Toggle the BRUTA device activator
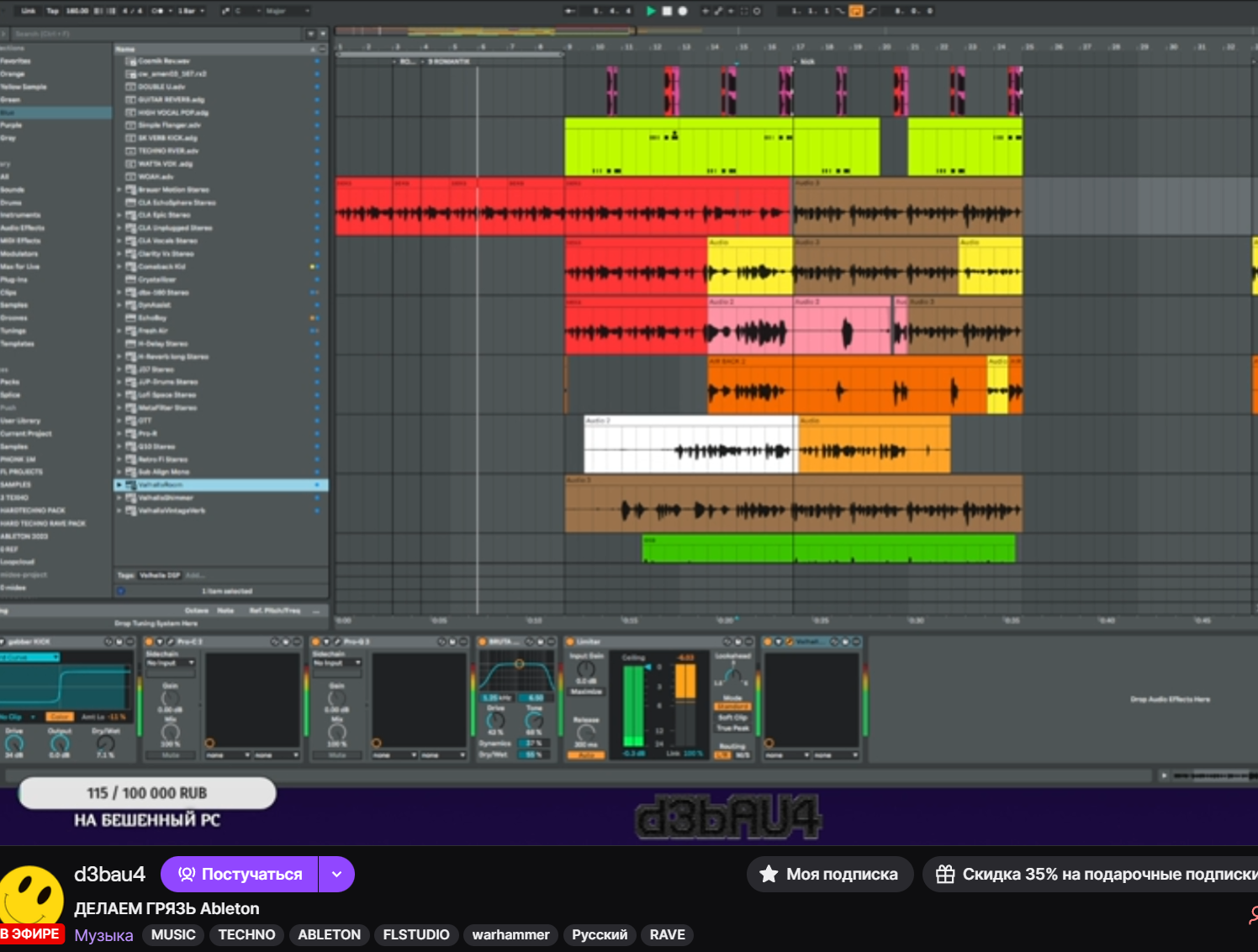 point(483,642)
